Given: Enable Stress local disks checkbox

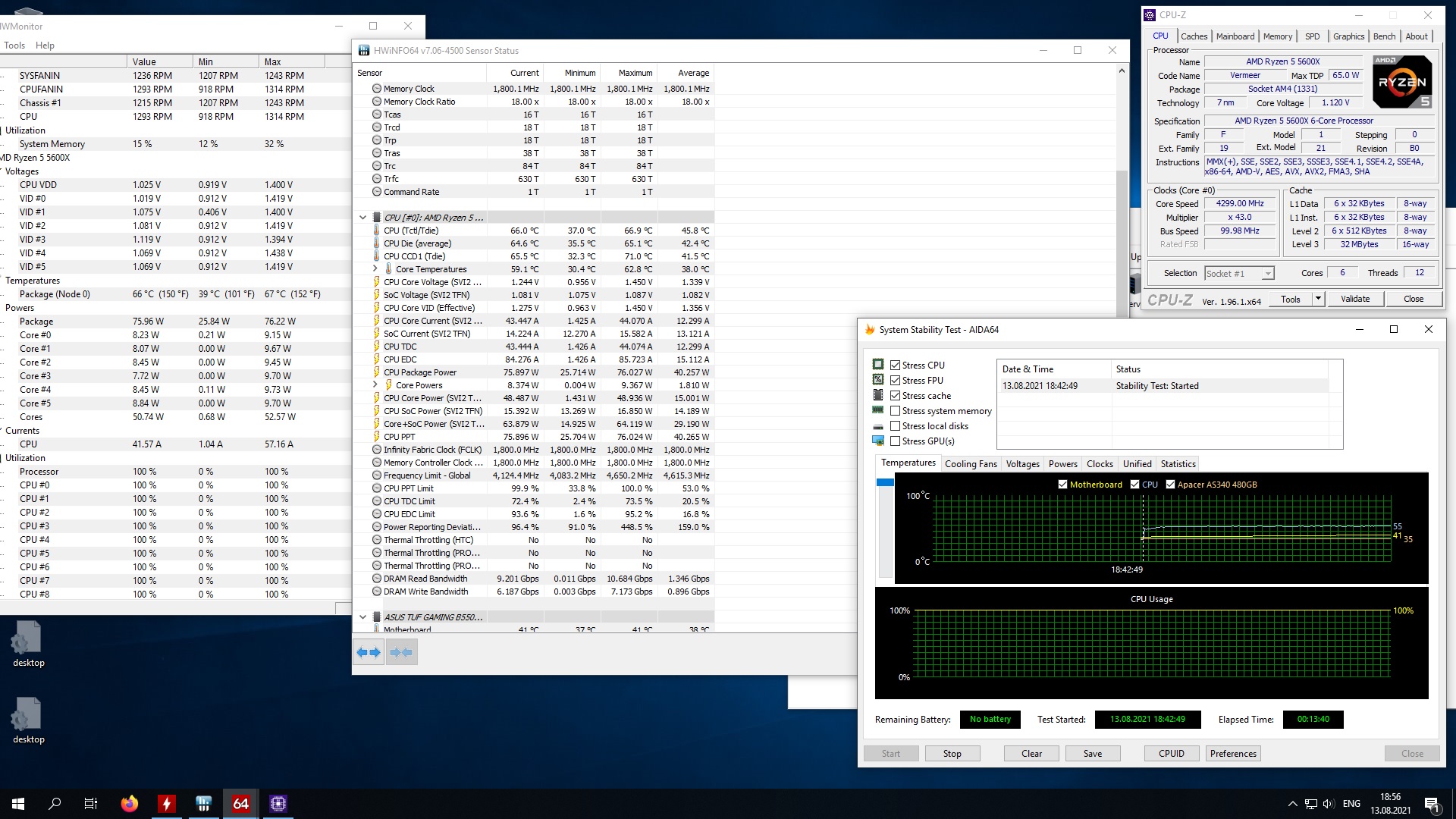Looking at the screenshot, I should point(896,426).
